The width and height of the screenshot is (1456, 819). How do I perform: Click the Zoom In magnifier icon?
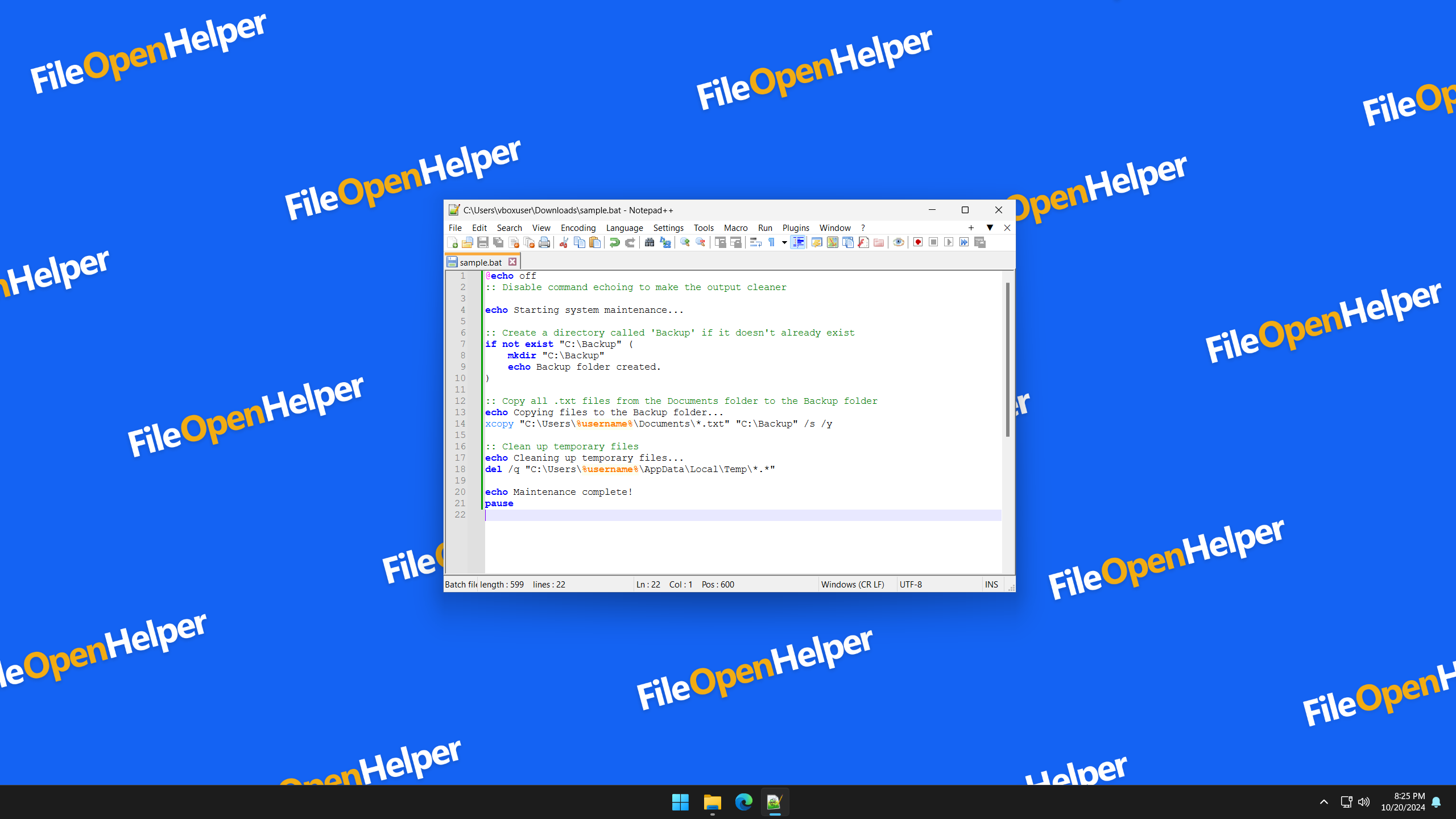pyautogui.click(x=685, y=243)
